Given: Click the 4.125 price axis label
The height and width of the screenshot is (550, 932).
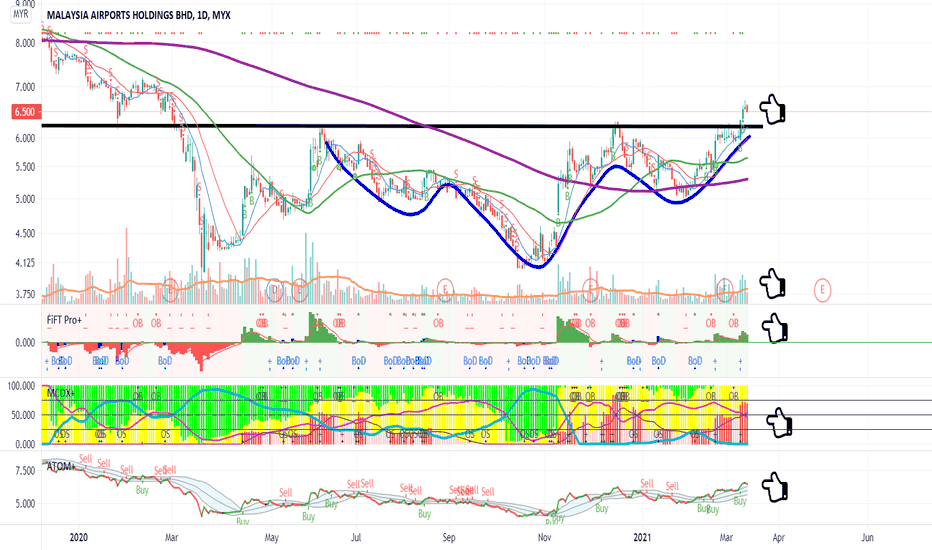Looking at the screenshot, I should coord(26,262).
